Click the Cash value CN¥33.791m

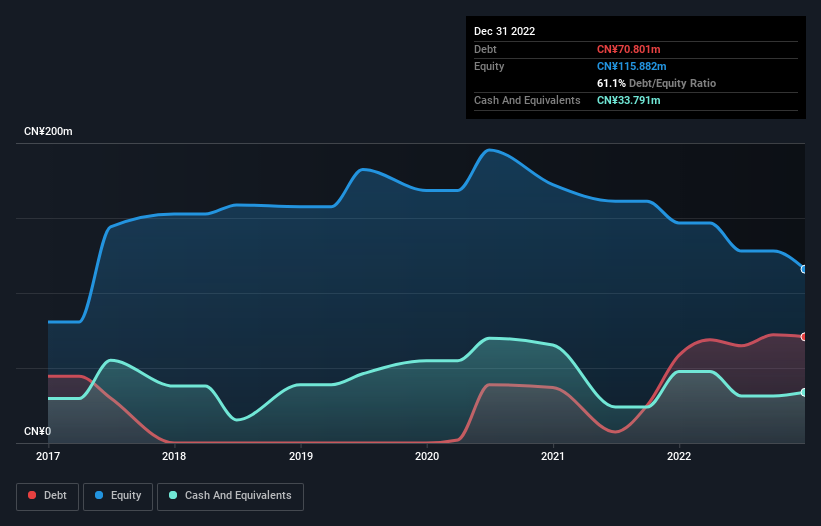[628, 100]
